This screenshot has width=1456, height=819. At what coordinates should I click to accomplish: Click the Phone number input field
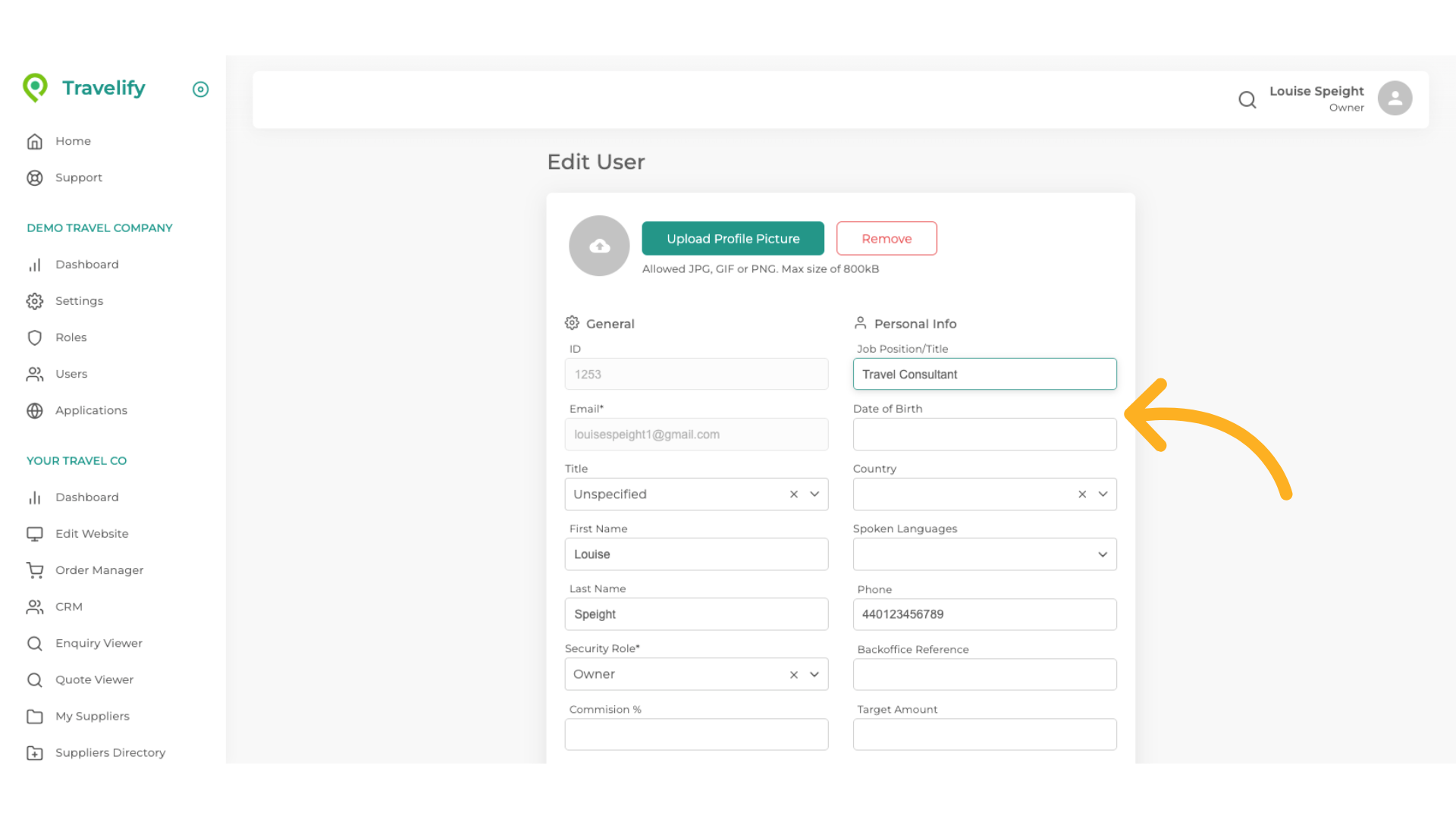(984, 614)
